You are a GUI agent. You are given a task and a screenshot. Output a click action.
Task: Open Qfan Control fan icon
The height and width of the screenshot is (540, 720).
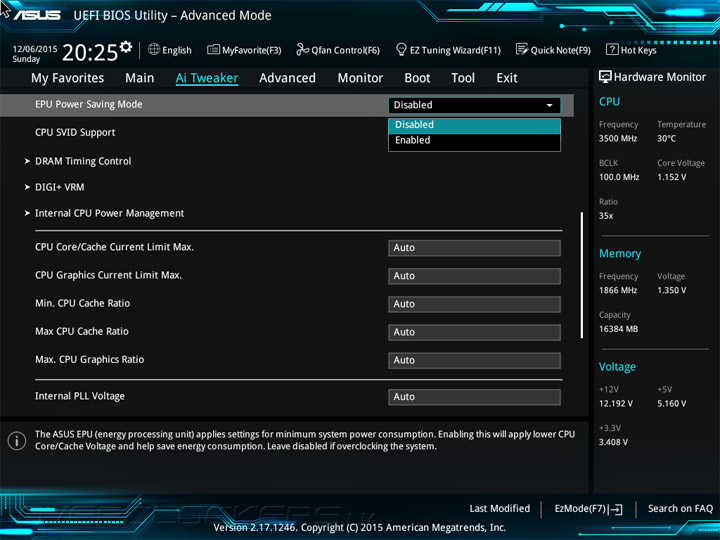click(x=303, y=50)
